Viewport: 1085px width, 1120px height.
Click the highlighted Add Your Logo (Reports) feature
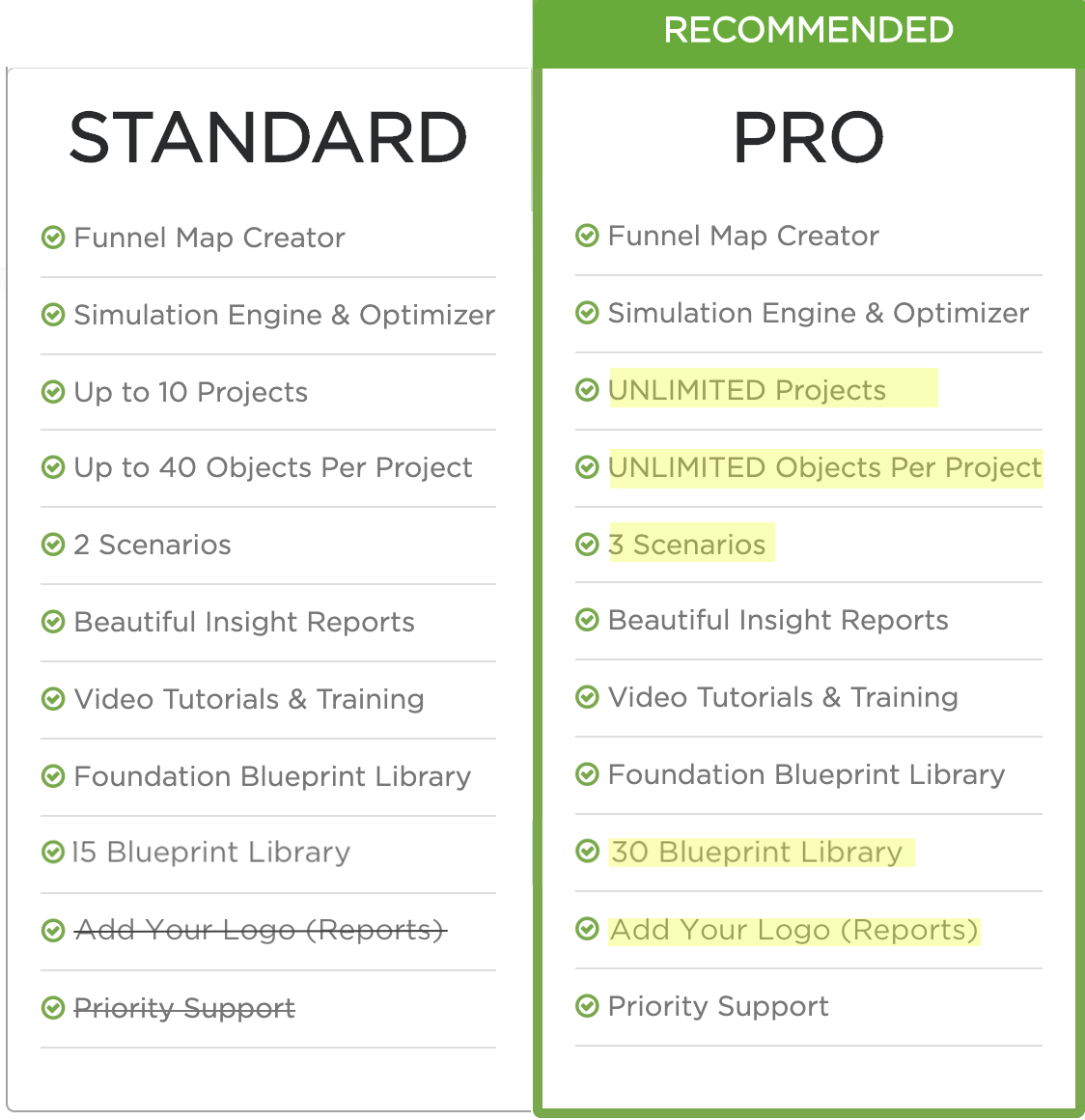[794, 930]
